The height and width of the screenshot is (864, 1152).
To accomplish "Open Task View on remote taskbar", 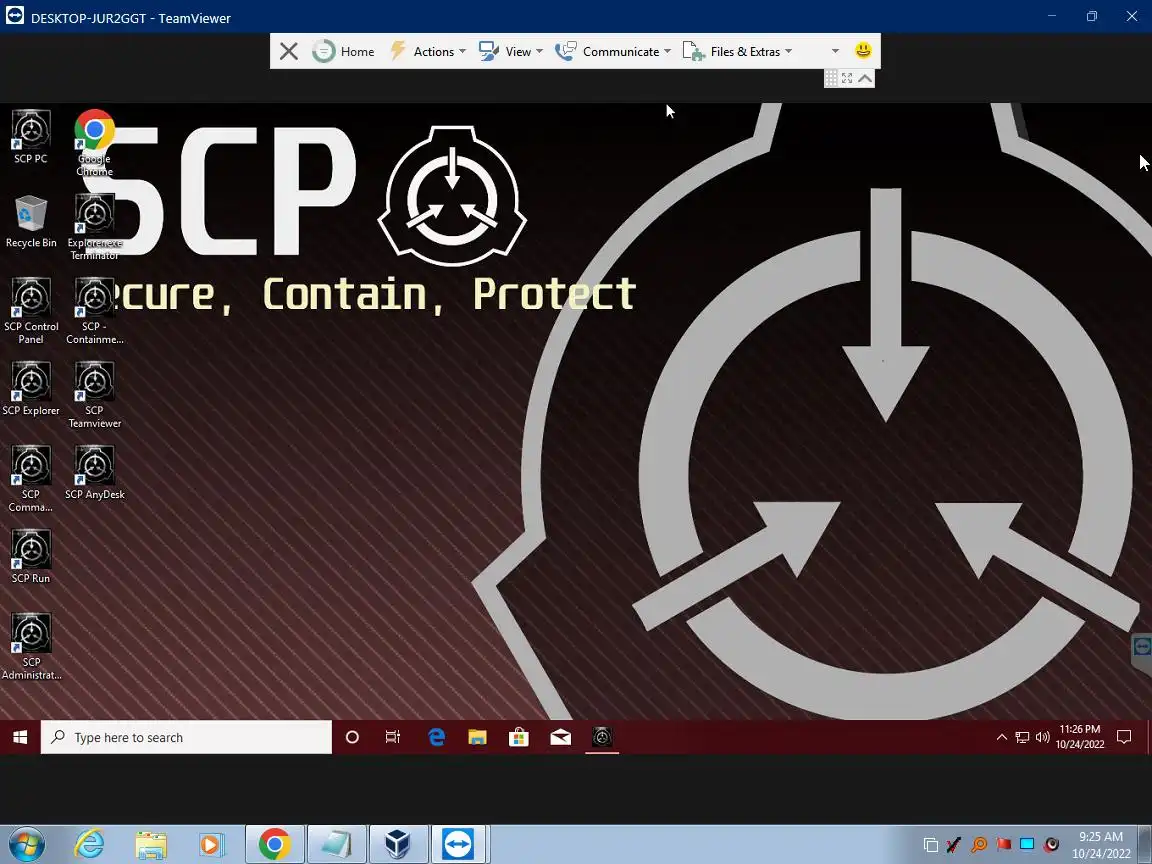I will coord(393,737).
